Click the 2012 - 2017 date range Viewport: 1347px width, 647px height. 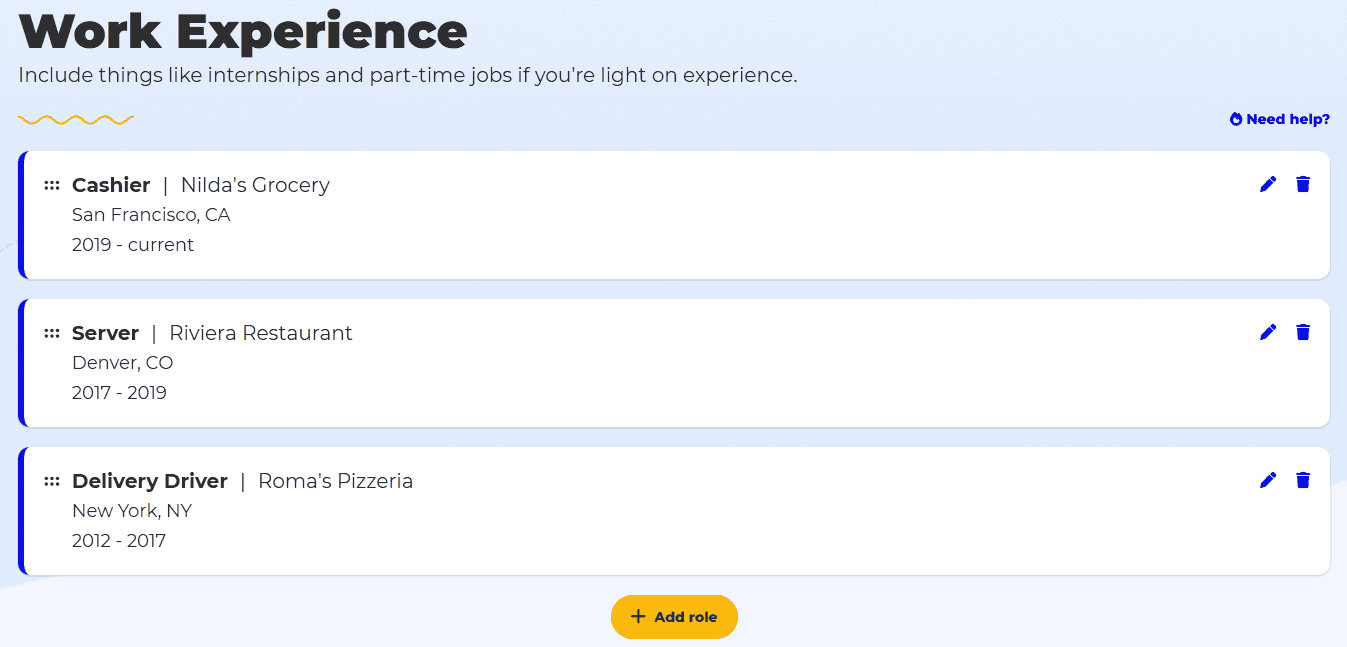click(x=119, y=540)
